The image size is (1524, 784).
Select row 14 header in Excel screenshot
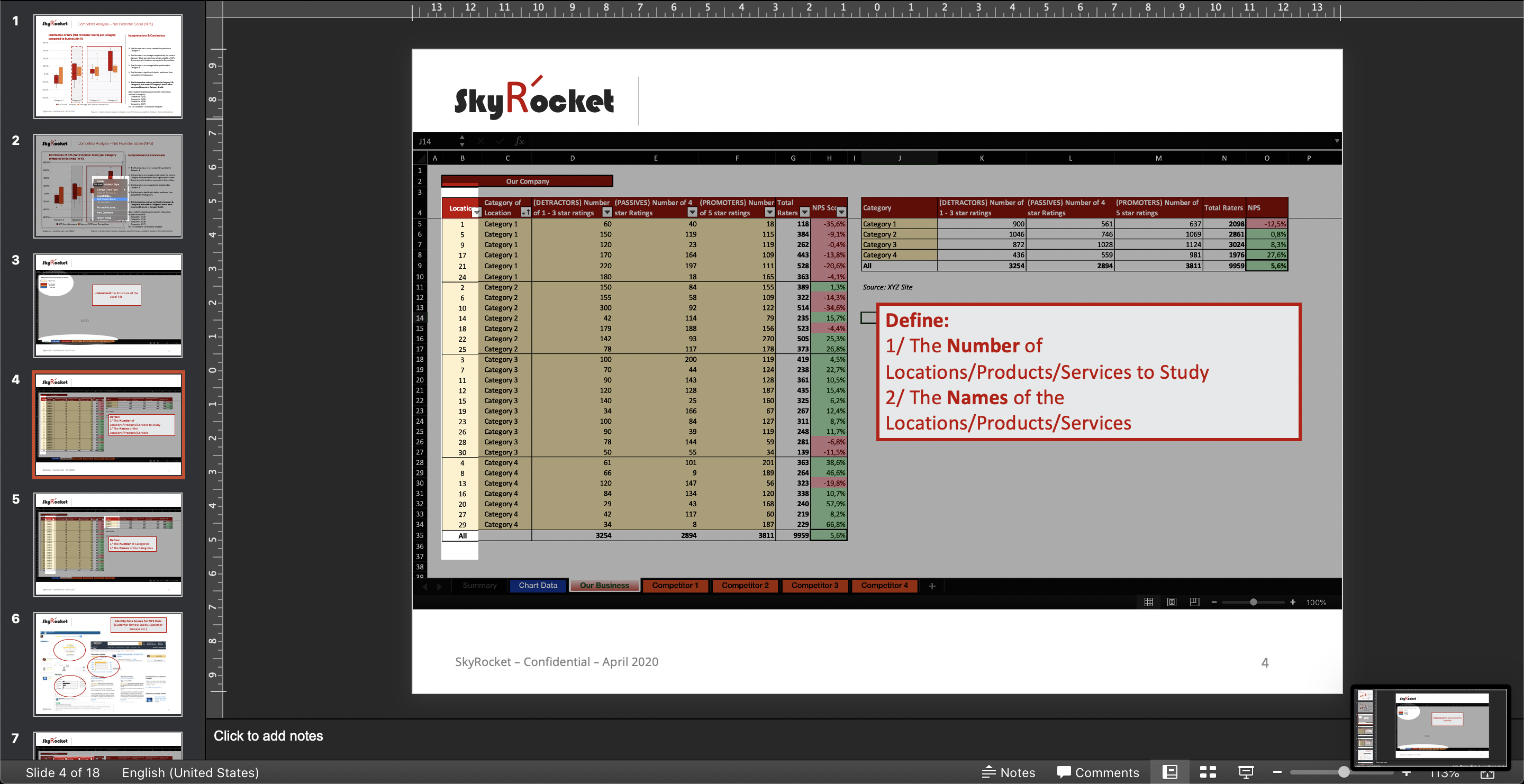click(x=420, y=318)
